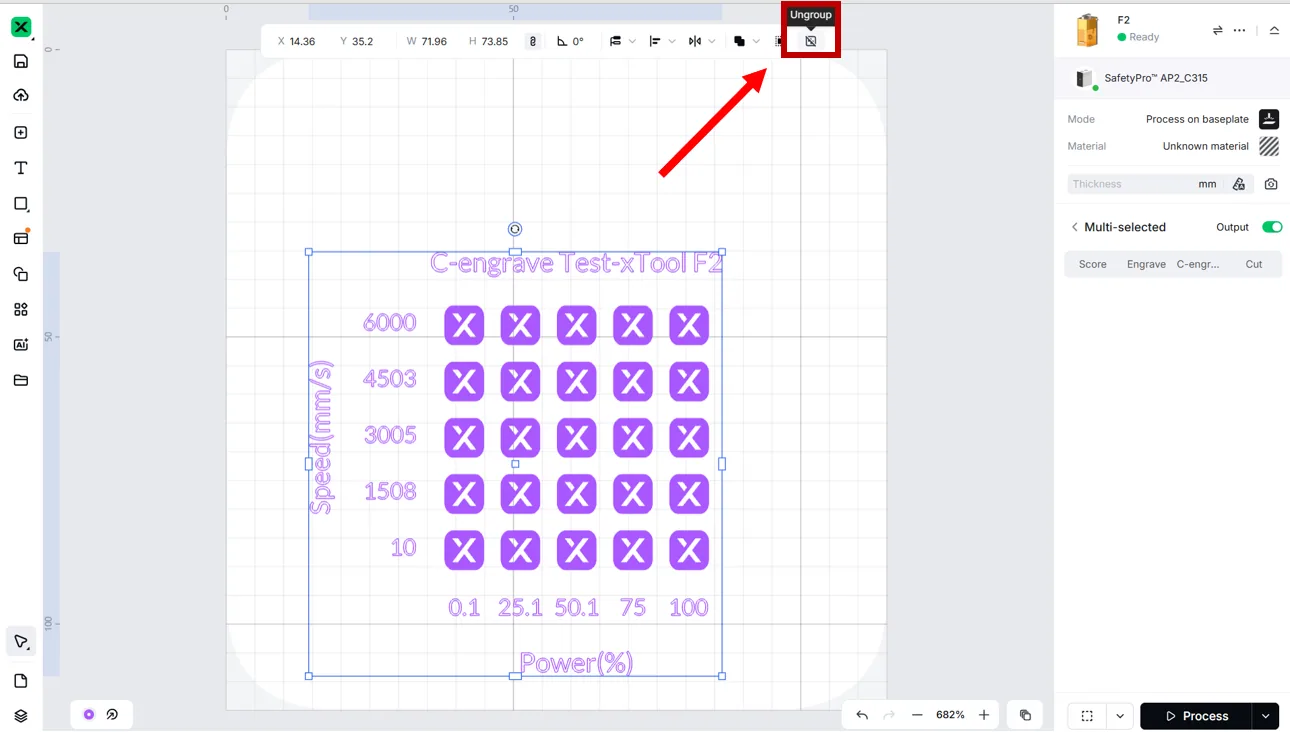This screenshot has width=1290, height=732.
Task: Click the Undo arrow
Action: click(x=862, y=715)
